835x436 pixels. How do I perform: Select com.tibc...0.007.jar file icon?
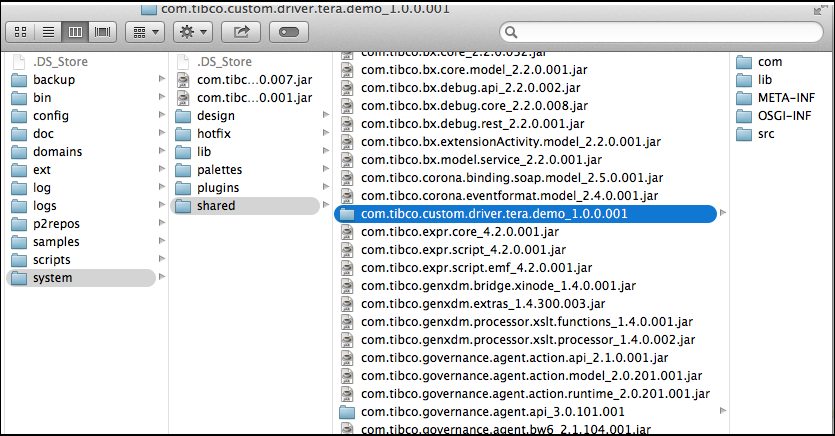[183, 80]
